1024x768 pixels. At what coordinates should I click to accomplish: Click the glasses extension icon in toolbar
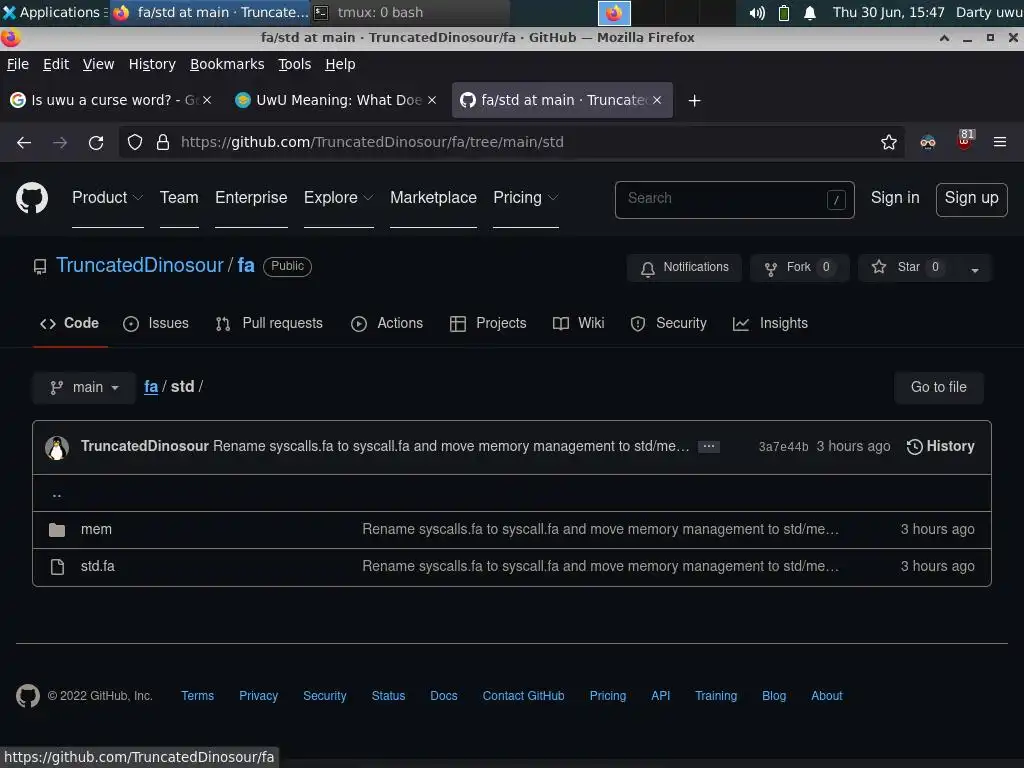point(927,142)
